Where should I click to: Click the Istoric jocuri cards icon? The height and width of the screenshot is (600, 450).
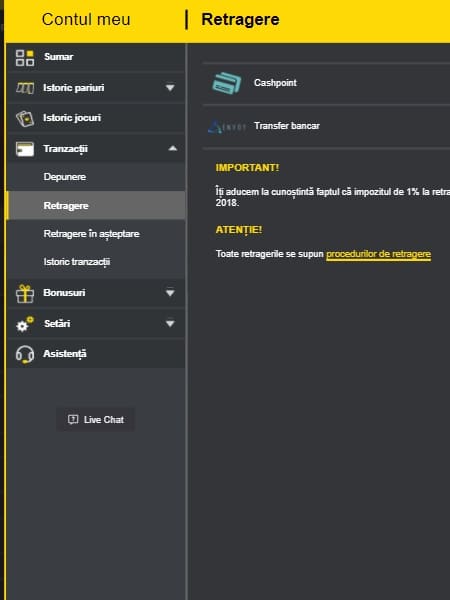(x=25, y=118)
